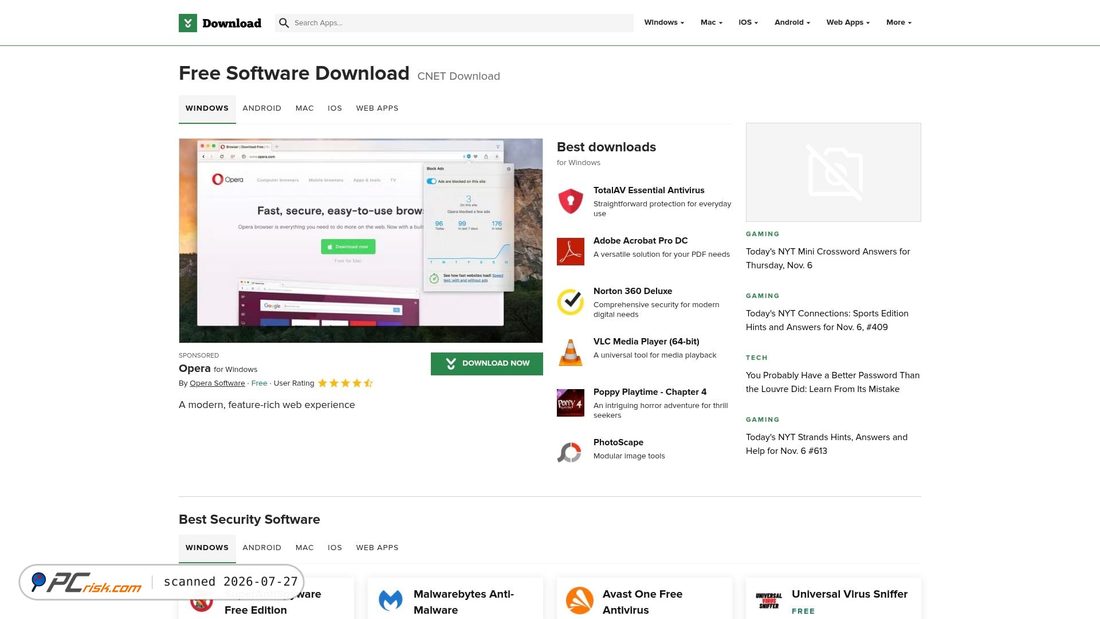Click the green DOWNLOAD NOW button

click(487, 364)
